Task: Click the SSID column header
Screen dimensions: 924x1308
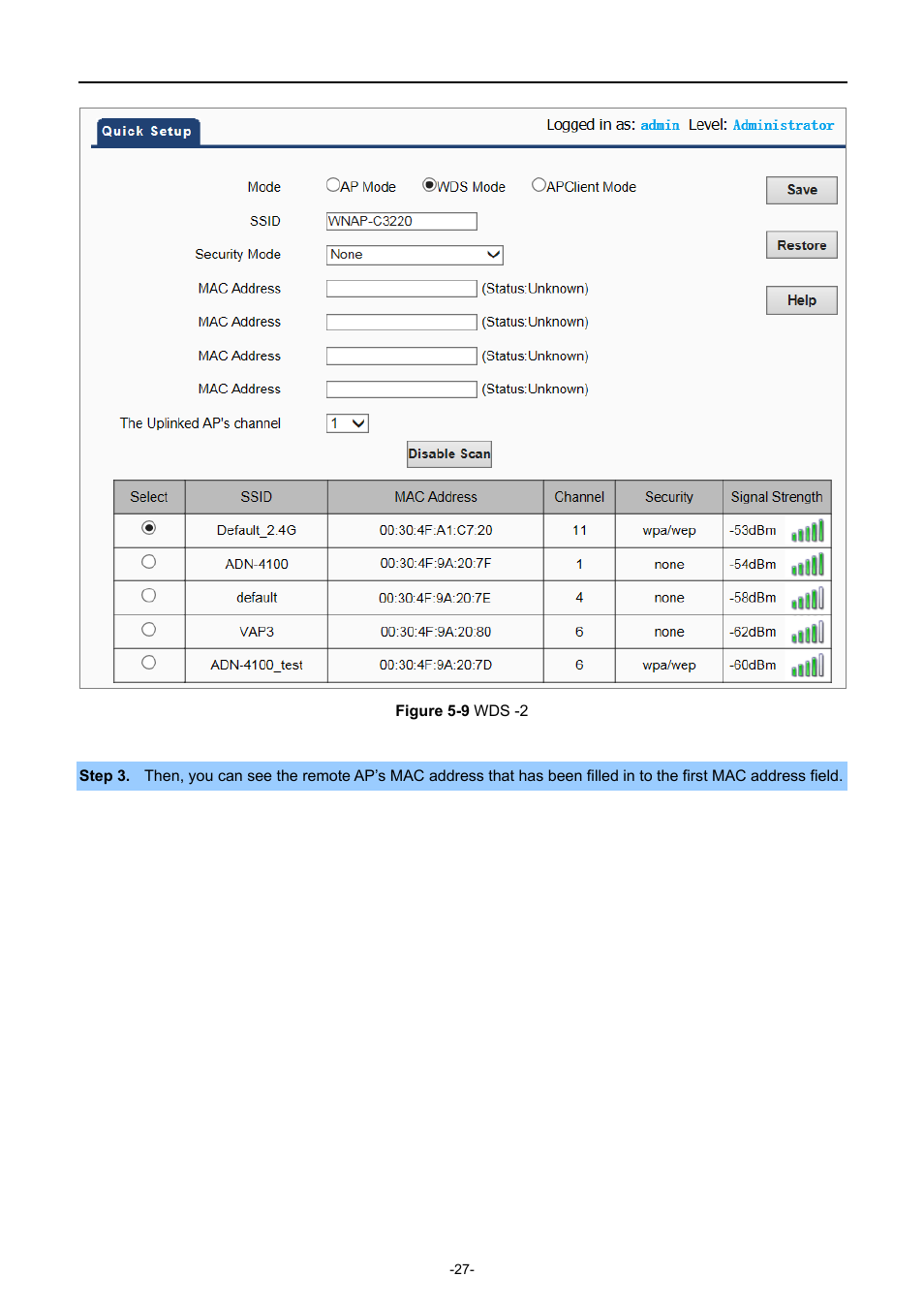Action: pyautogui.click(x=257, y=497)
